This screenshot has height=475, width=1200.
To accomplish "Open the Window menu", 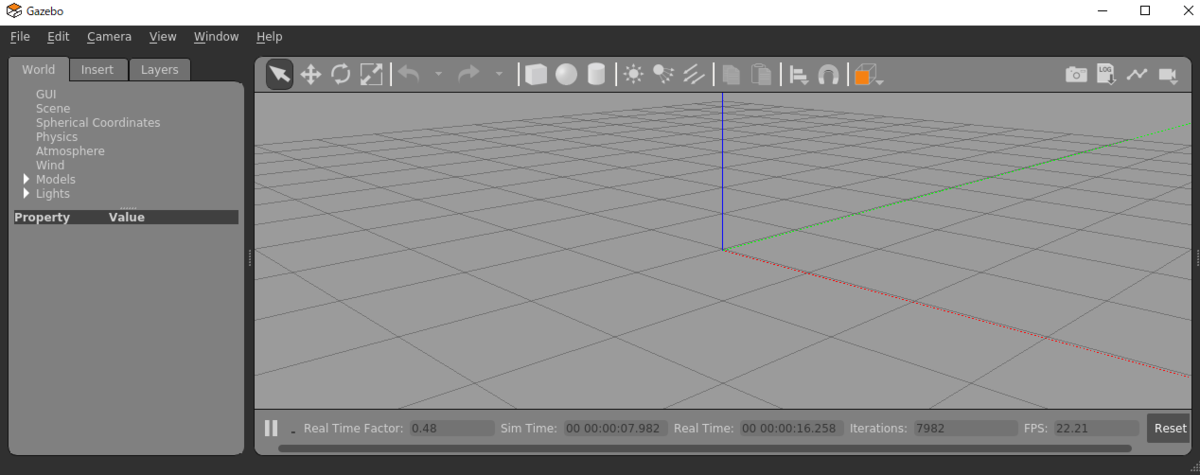I will click(216, 36).
